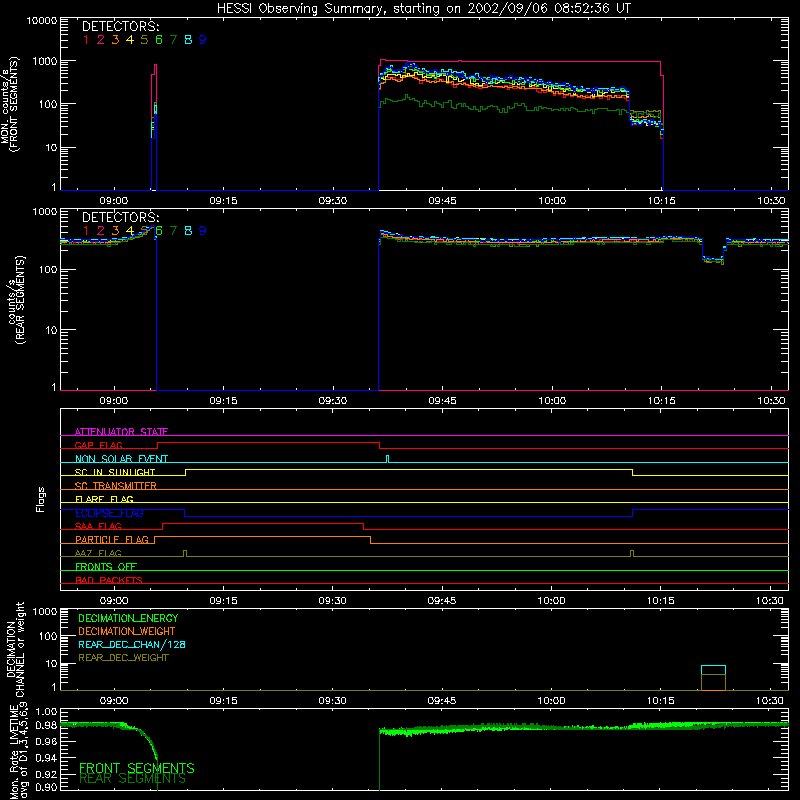Click the REAR_DEC_WEIGHT legend entry

coord(123,658)
